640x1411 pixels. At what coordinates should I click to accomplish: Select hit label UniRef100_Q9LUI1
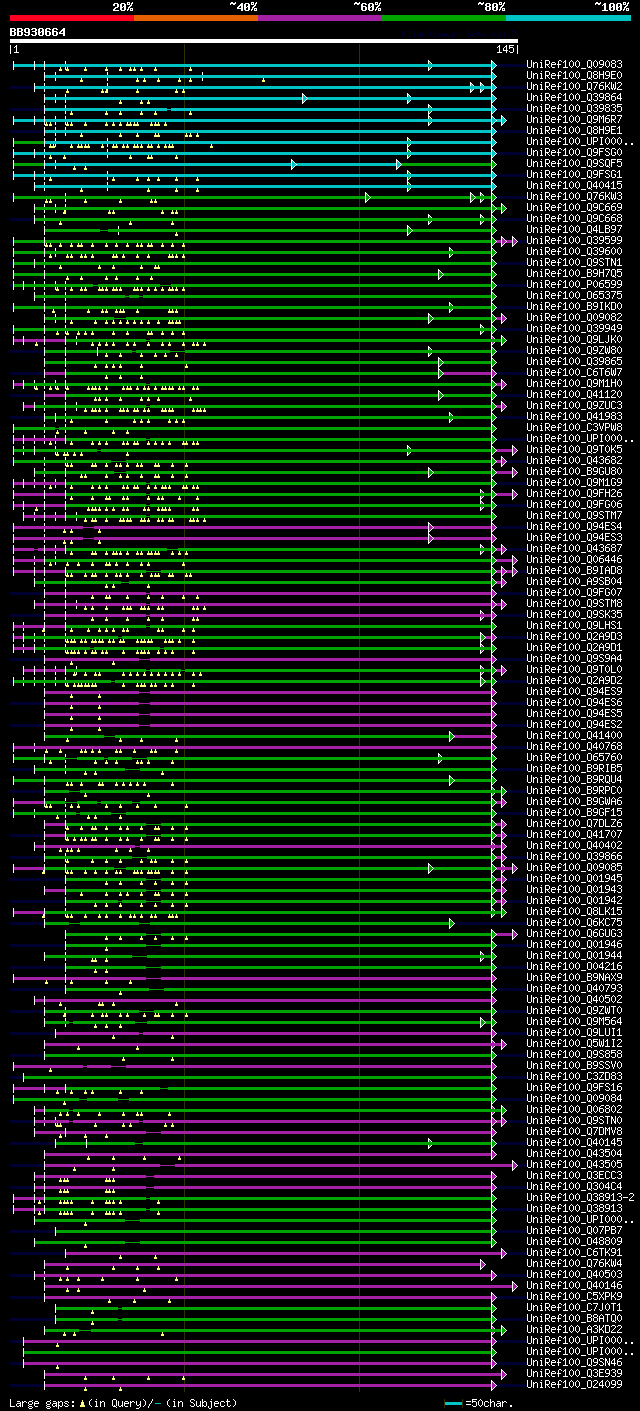point(574,1032)
